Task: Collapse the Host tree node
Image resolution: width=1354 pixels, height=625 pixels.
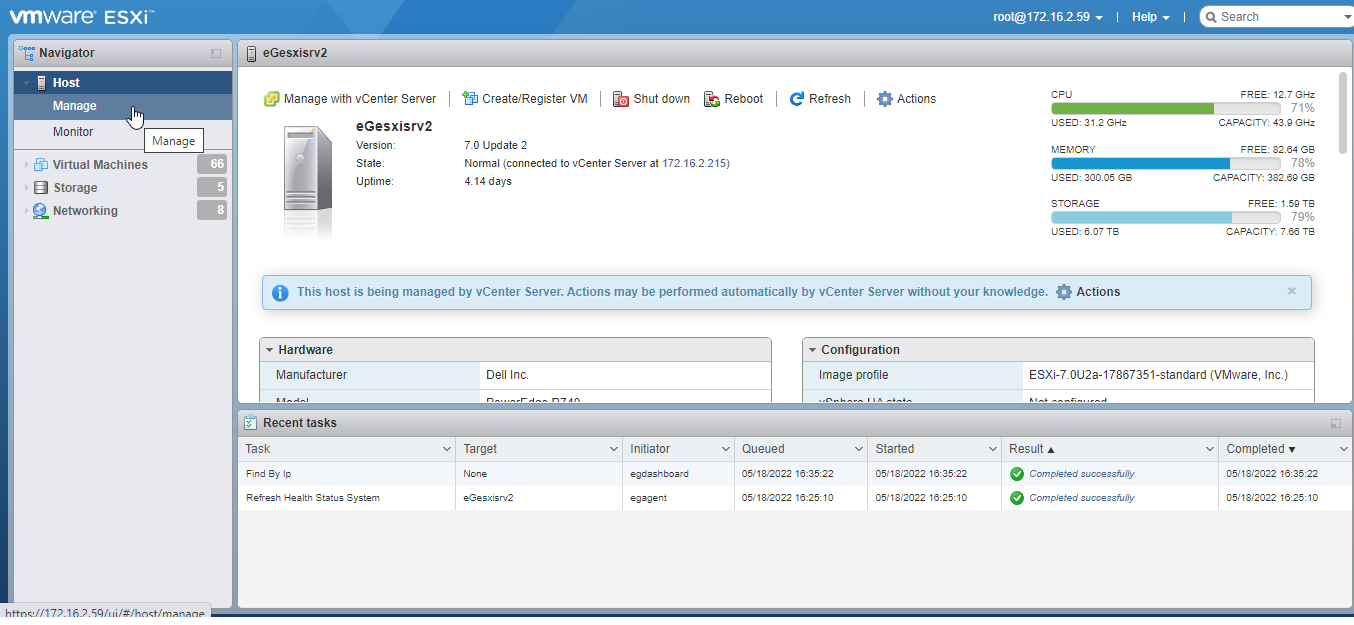Action: [x=27, y=83]
